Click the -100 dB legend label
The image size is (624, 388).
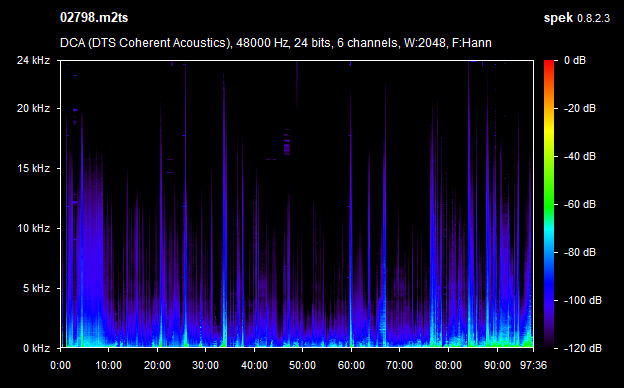pos(583,300)
